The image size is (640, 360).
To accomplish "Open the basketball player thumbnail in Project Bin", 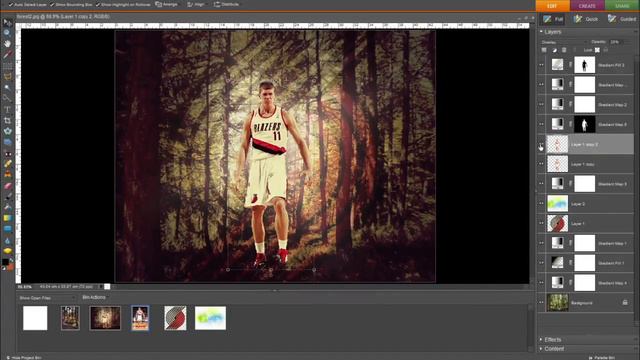I will coord(140,318).
